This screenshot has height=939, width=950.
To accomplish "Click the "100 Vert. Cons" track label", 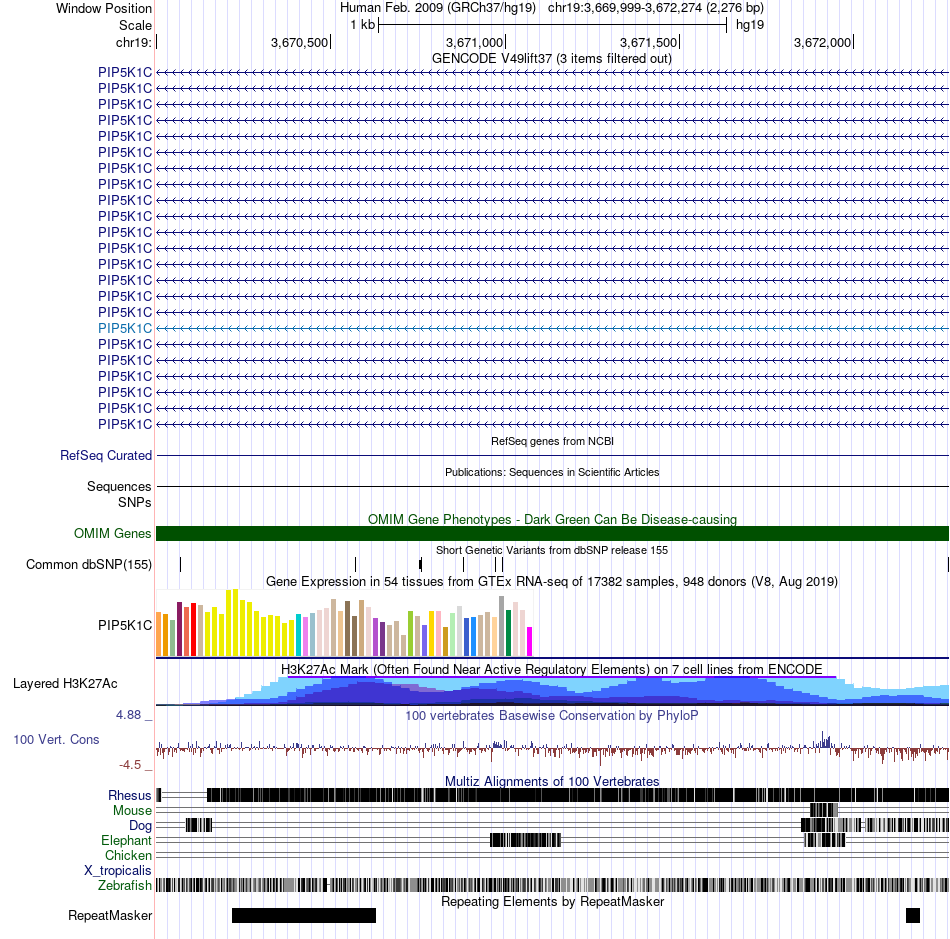I will pyautogui.click(x=56, y=740).
